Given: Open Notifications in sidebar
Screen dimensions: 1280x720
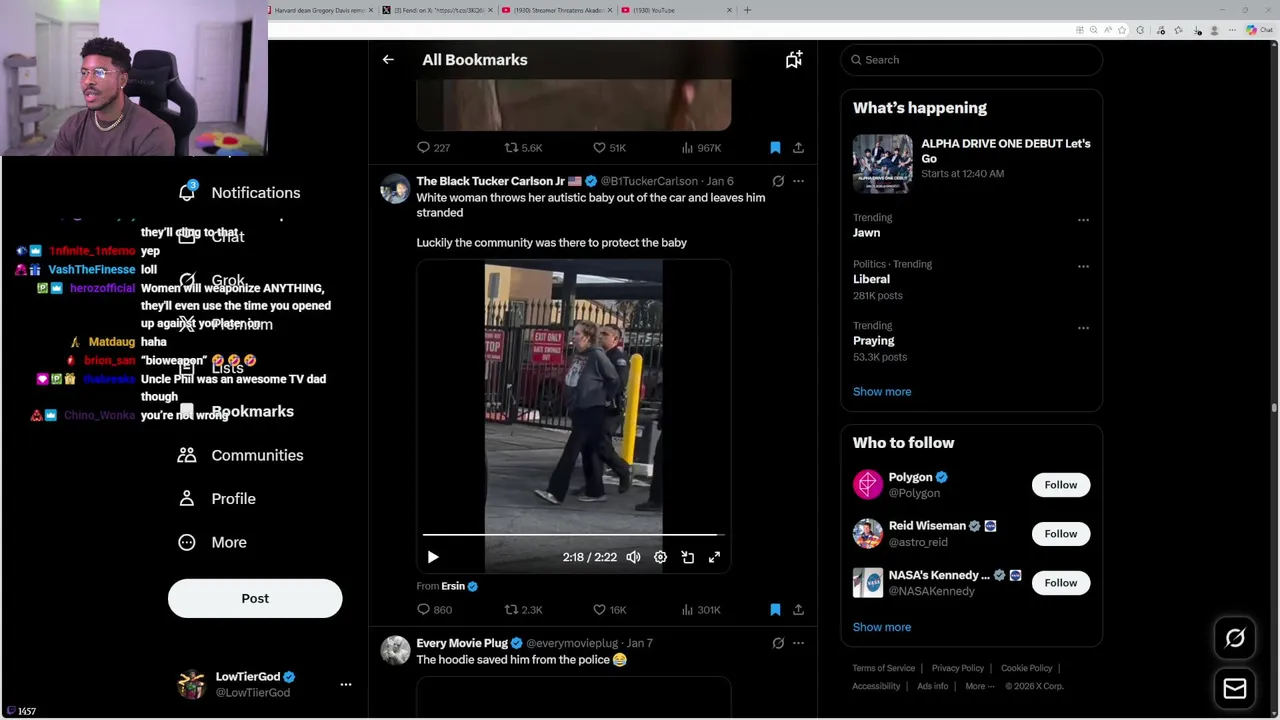Looking at the screenshot, I should pyautogui.click(x=239, y=192).
